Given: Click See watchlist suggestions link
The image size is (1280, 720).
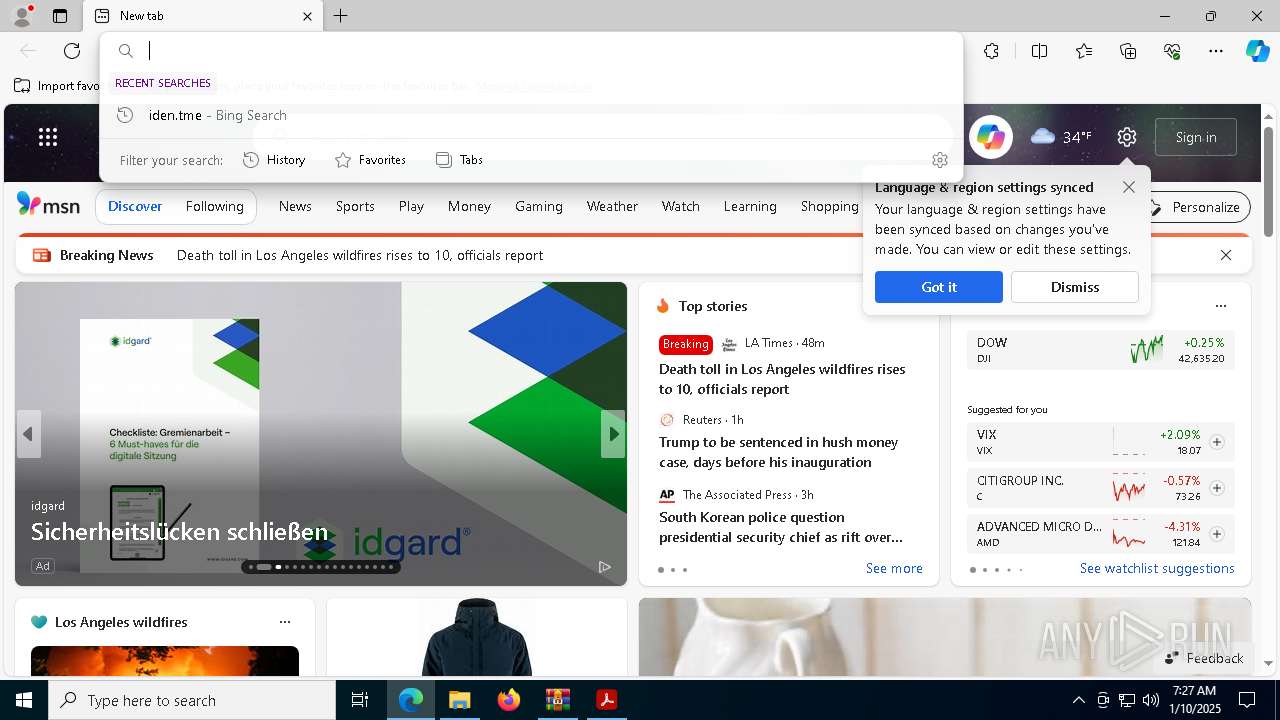Looking at the screenshot, I should (x=1157, y=568).
